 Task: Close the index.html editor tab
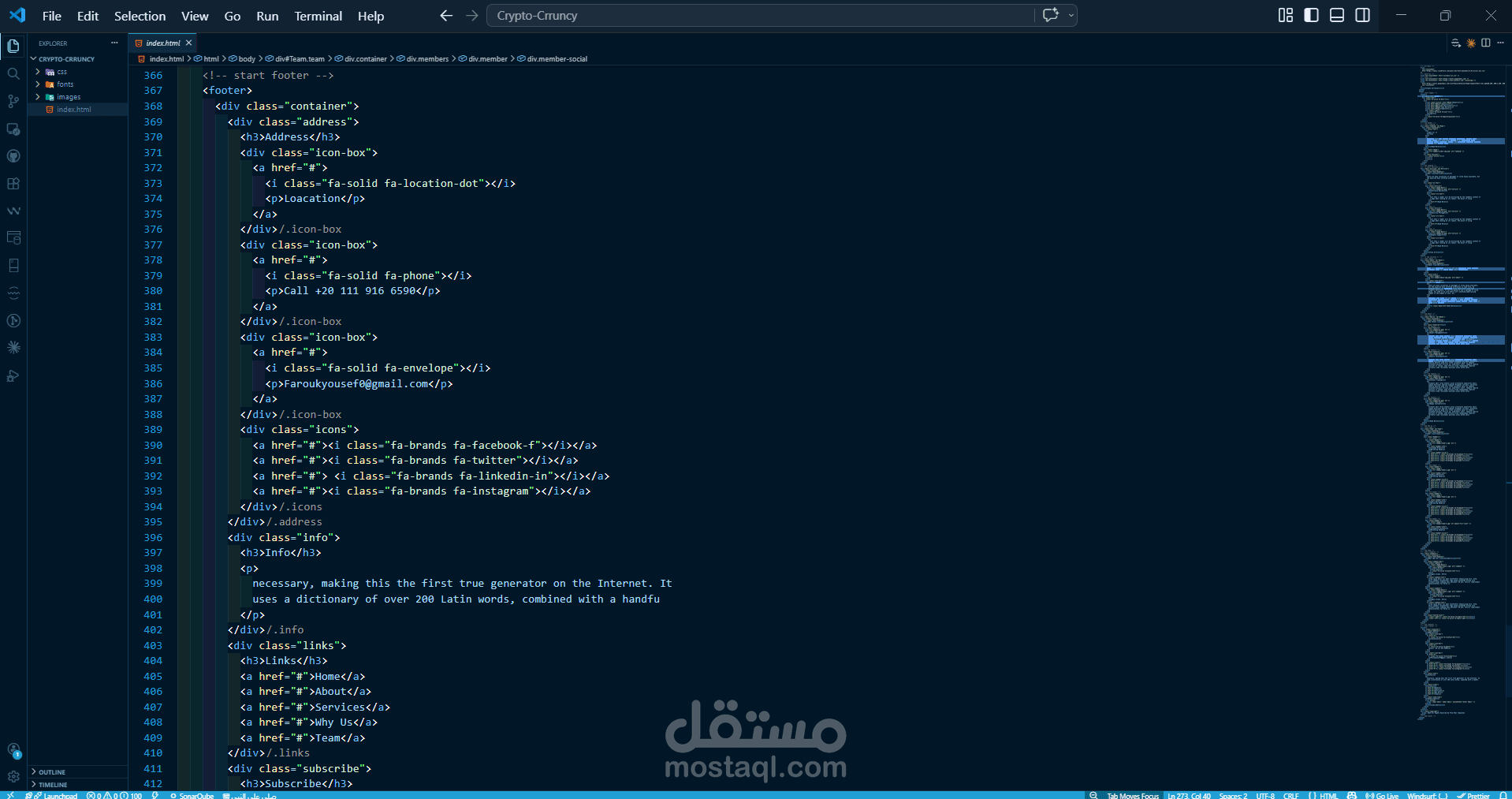point(188,43)
